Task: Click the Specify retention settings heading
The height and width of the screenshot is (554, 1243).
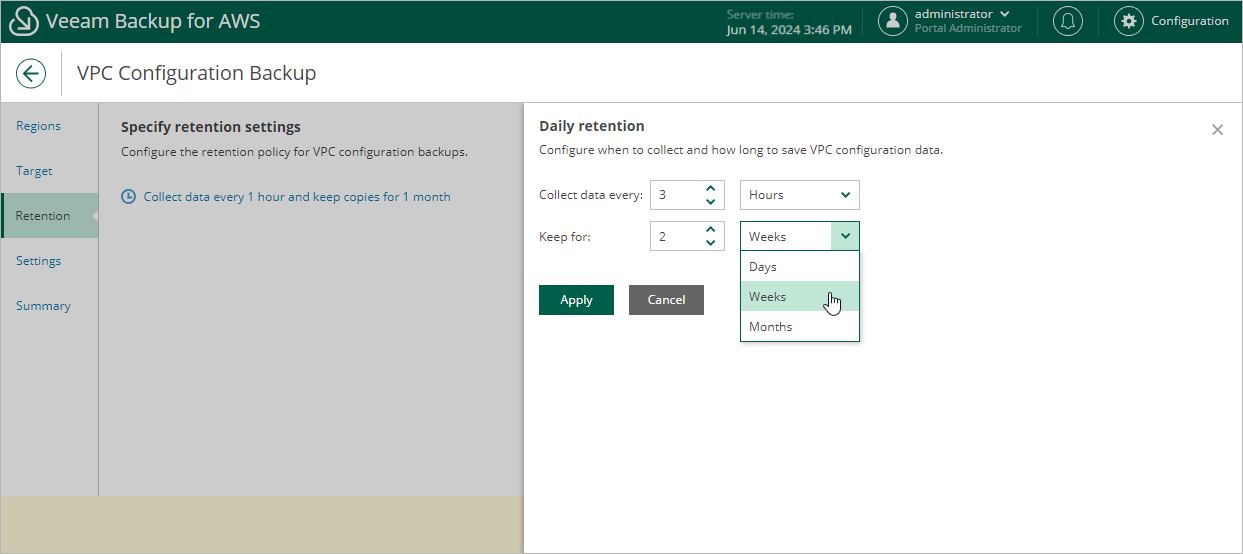Action: click(x=211, y=127)
